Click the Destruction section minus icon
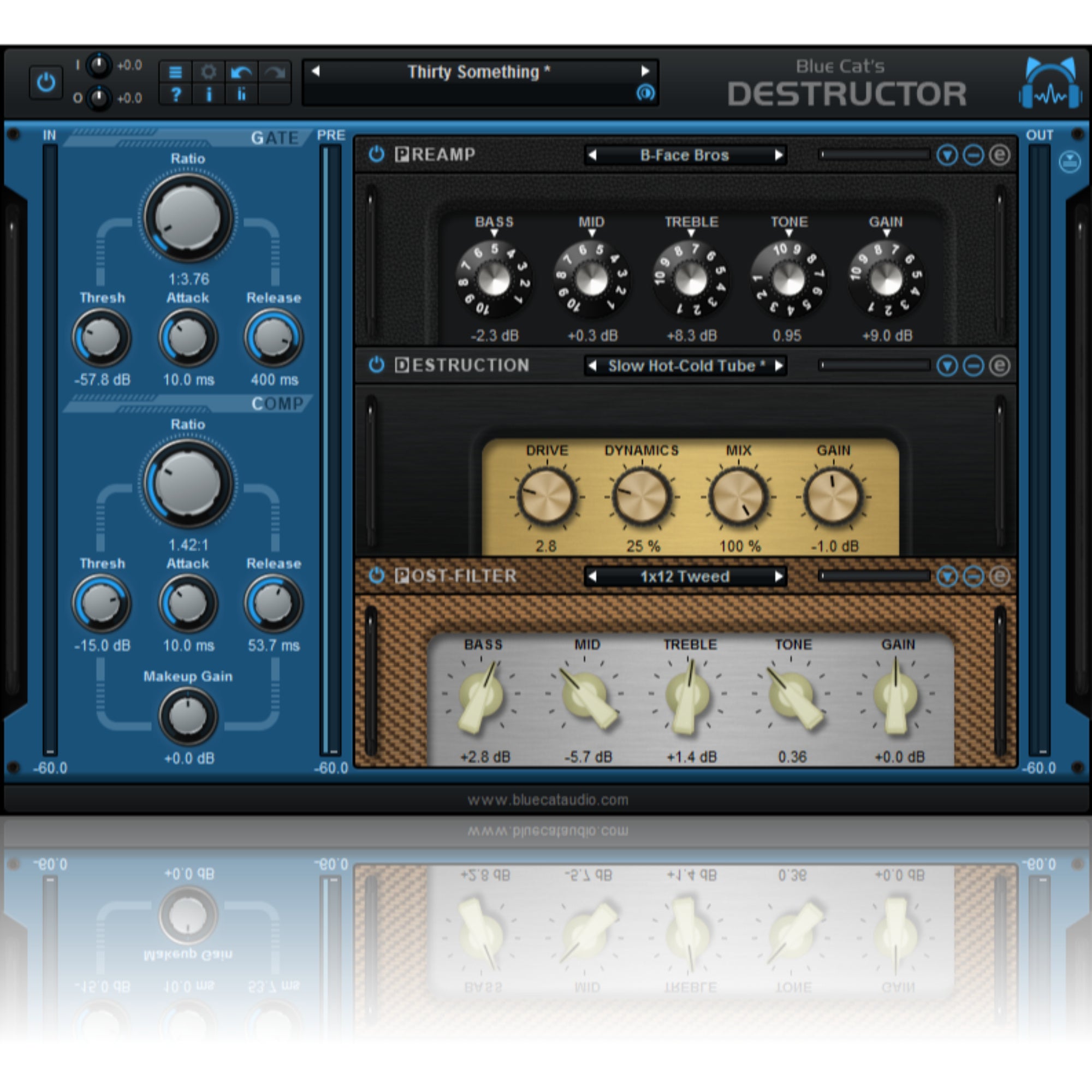 (x=974, y=366)
